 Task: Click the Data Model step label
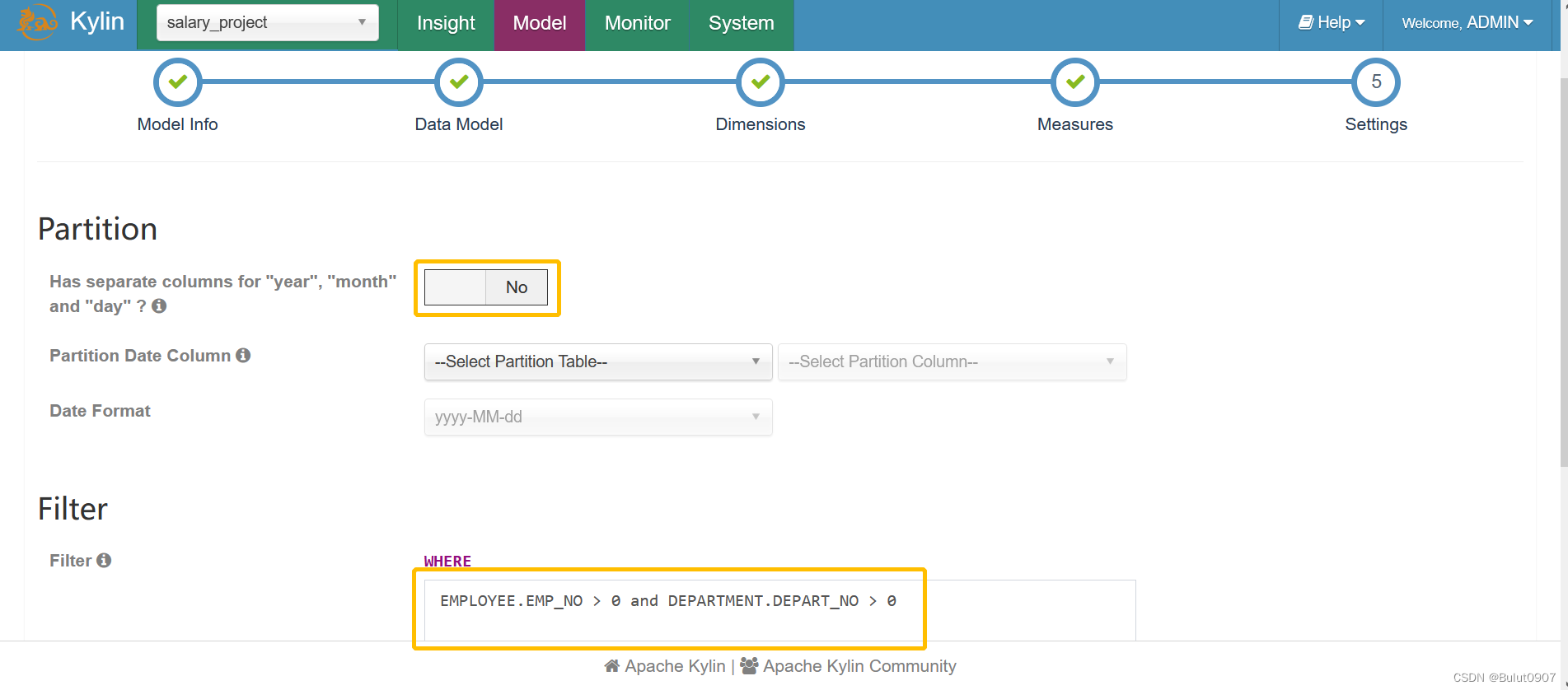(x=459, y=124)
